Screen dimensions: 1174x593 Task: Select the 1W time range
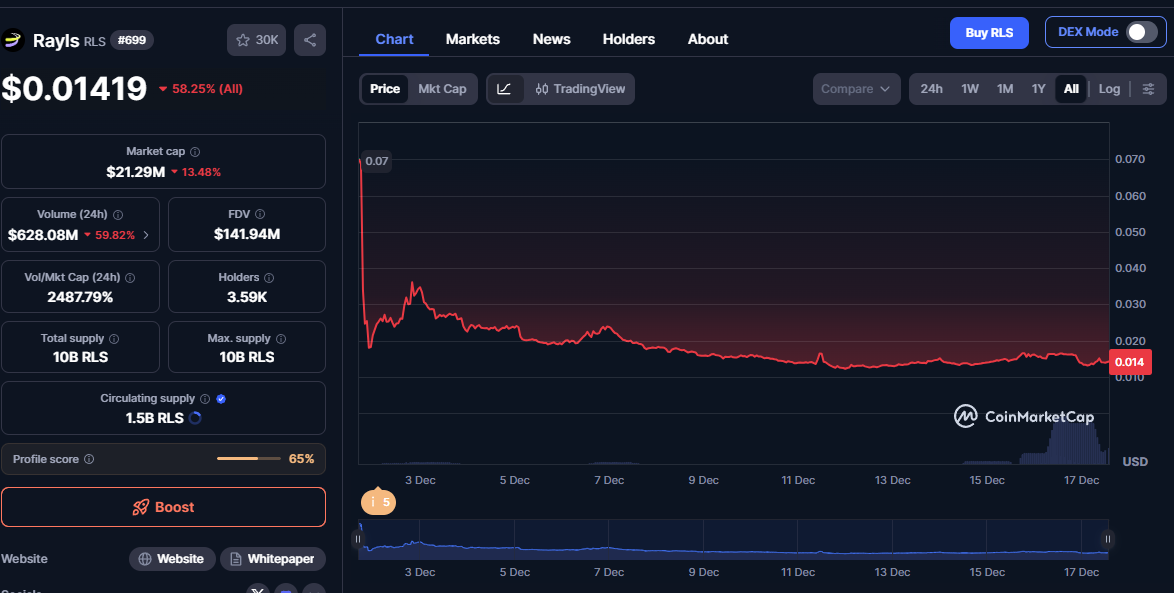pyautogui.click(x=970, y=89)
